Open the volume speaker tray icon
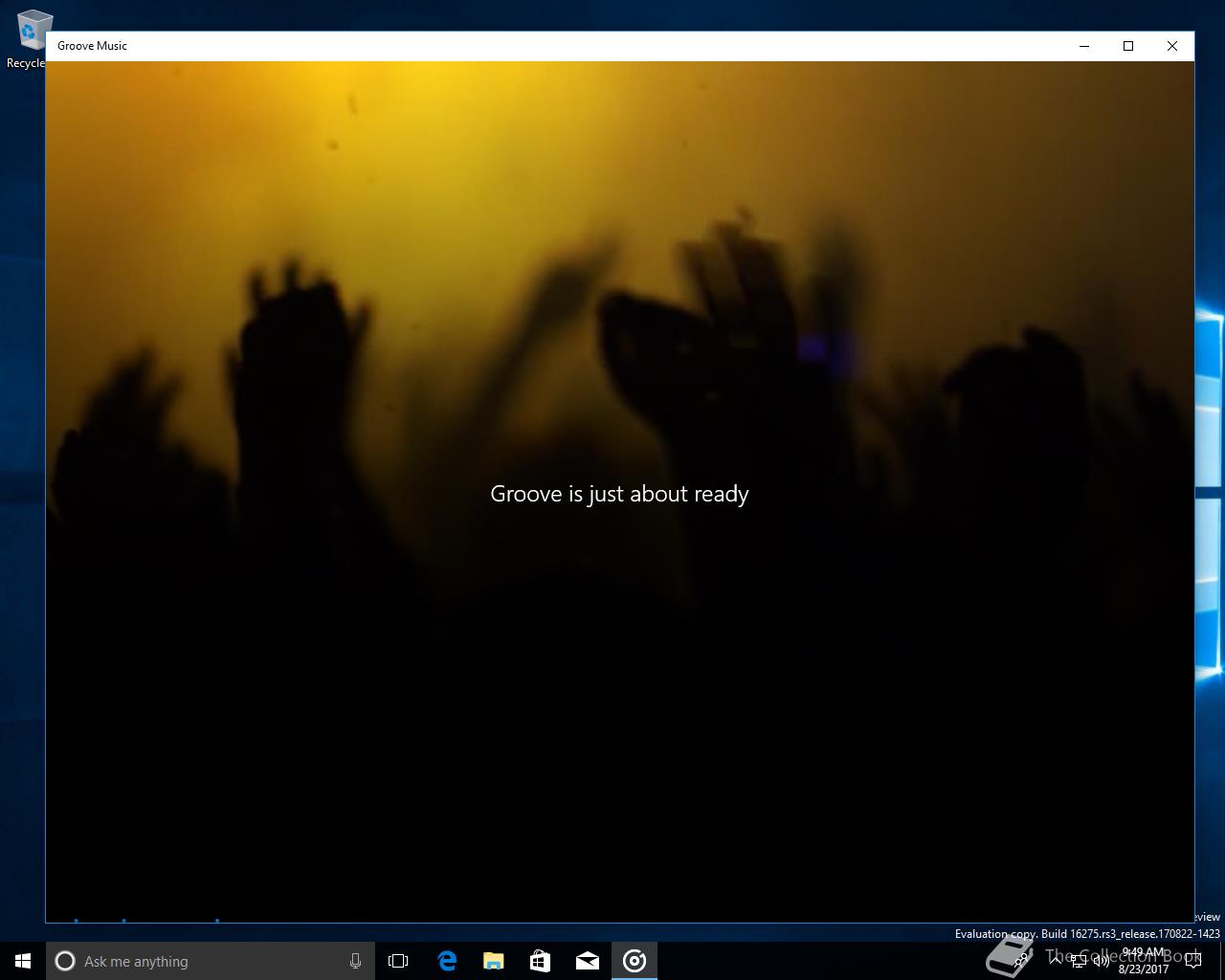Screen dimensions: 1225x980 point(1102,961)
